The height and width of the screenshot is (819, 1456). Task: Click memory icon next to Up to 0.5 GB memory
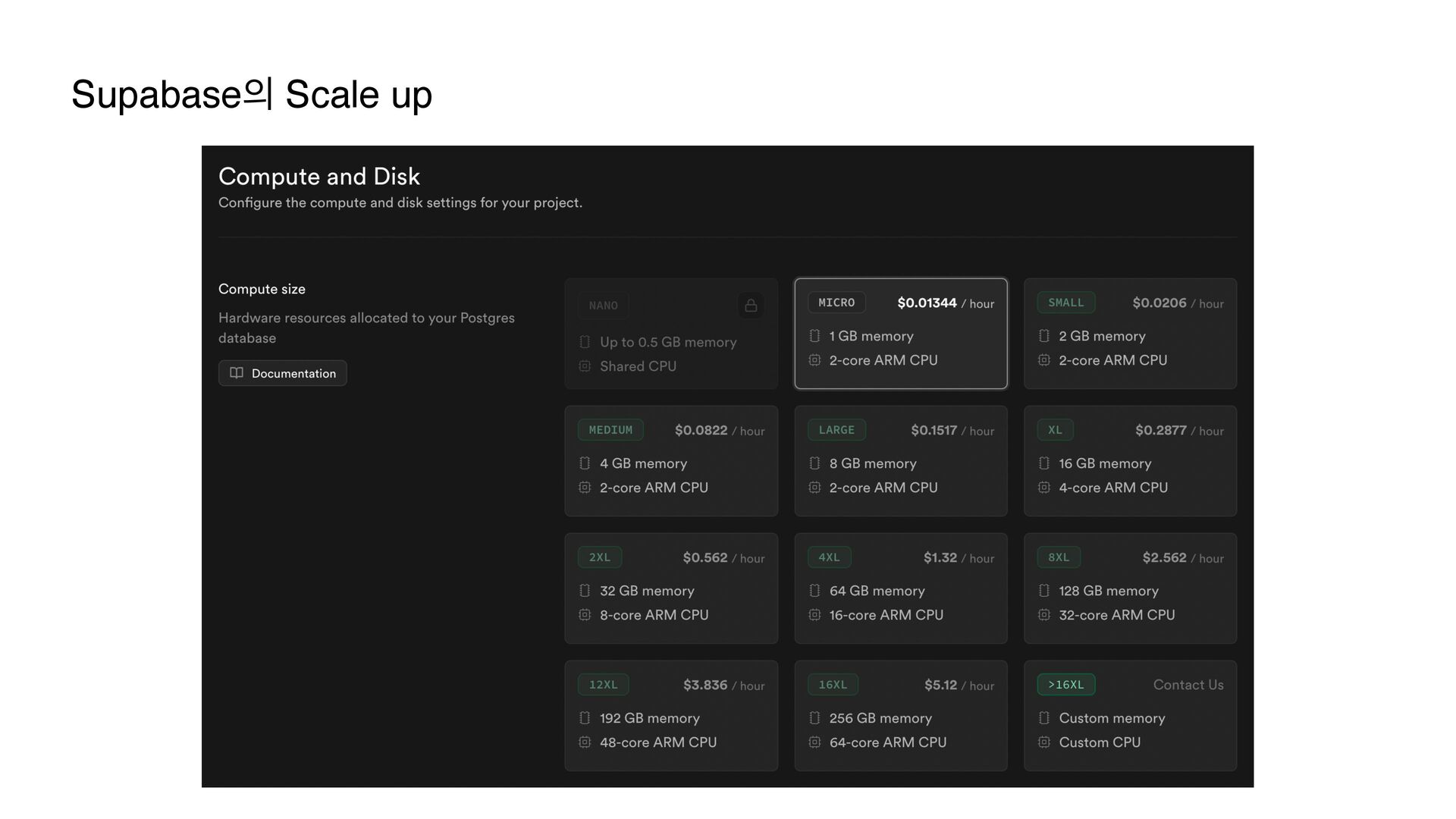585,342
